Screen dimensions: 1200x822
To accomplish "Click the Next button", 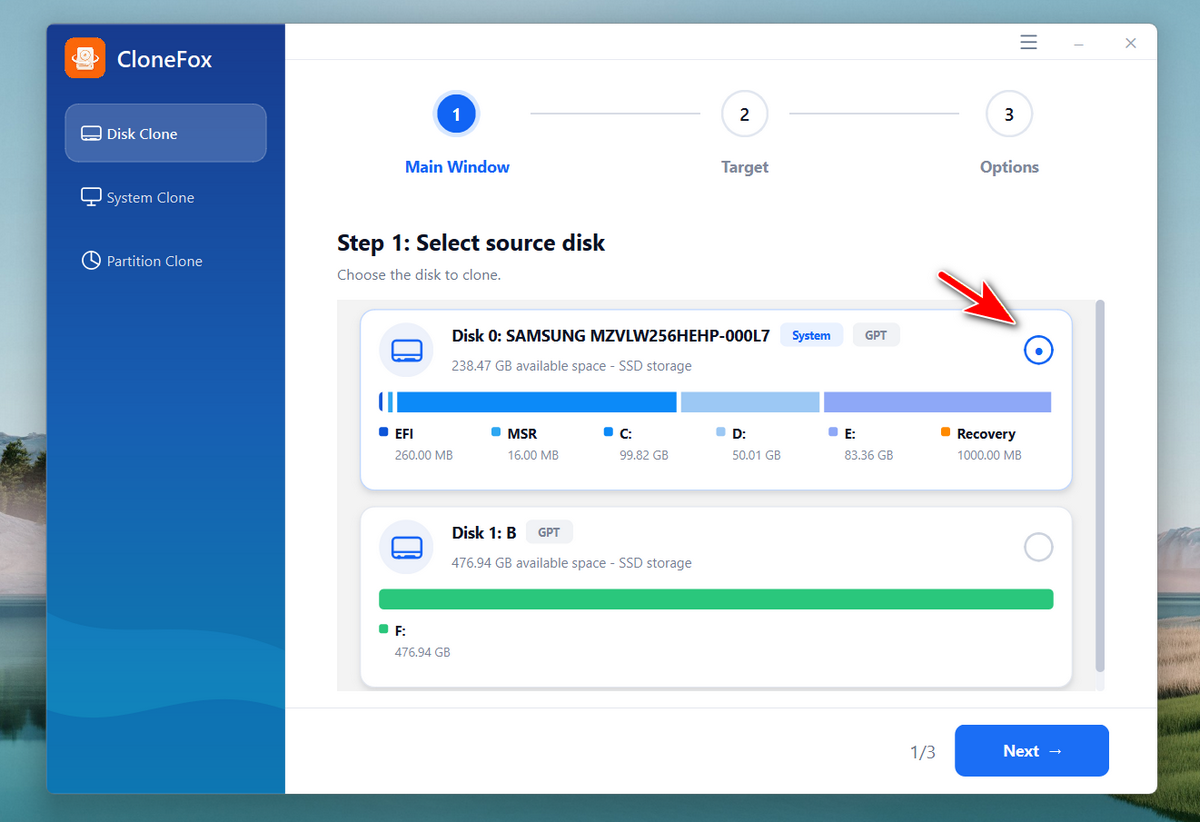I will click(1032, 751).
